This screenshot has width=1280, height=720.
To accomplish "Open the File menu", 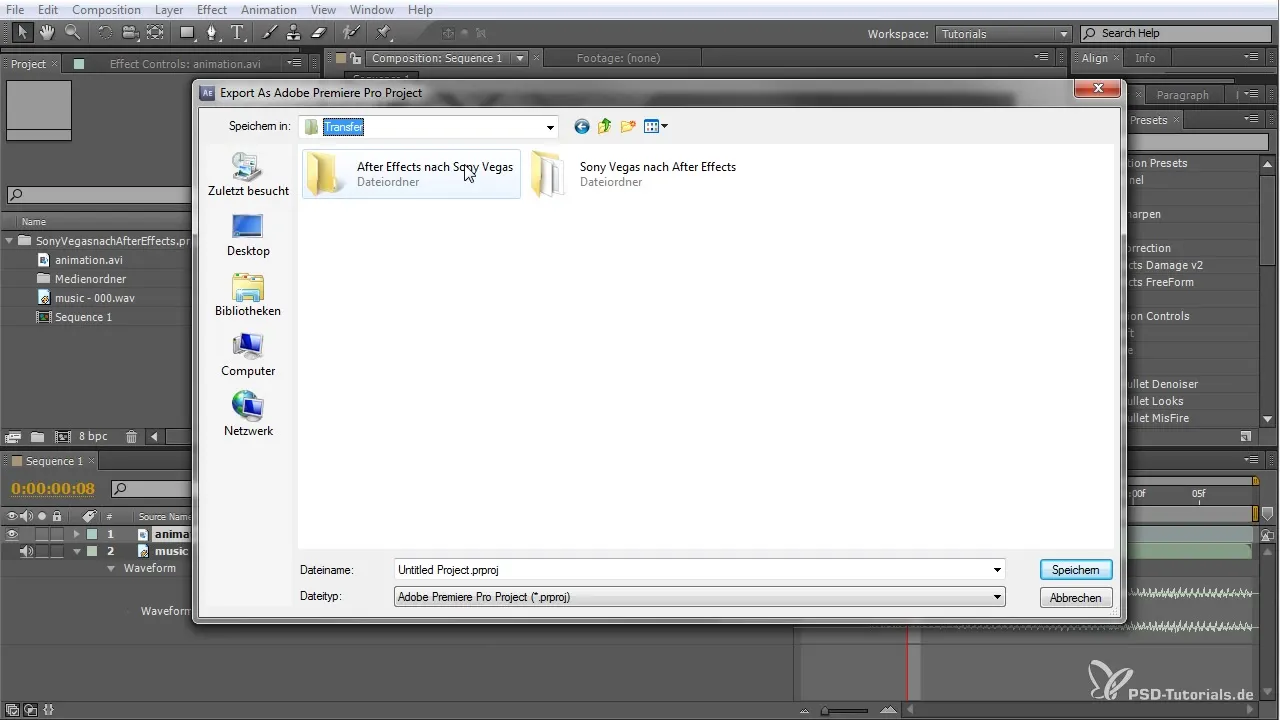I will click(x=15, y=10).
